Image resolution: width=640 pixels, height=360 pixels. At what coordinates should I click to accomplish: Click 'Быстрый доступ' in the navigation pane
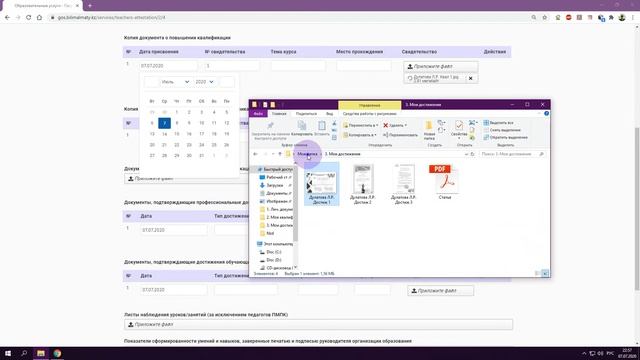(x=275, y=169)
